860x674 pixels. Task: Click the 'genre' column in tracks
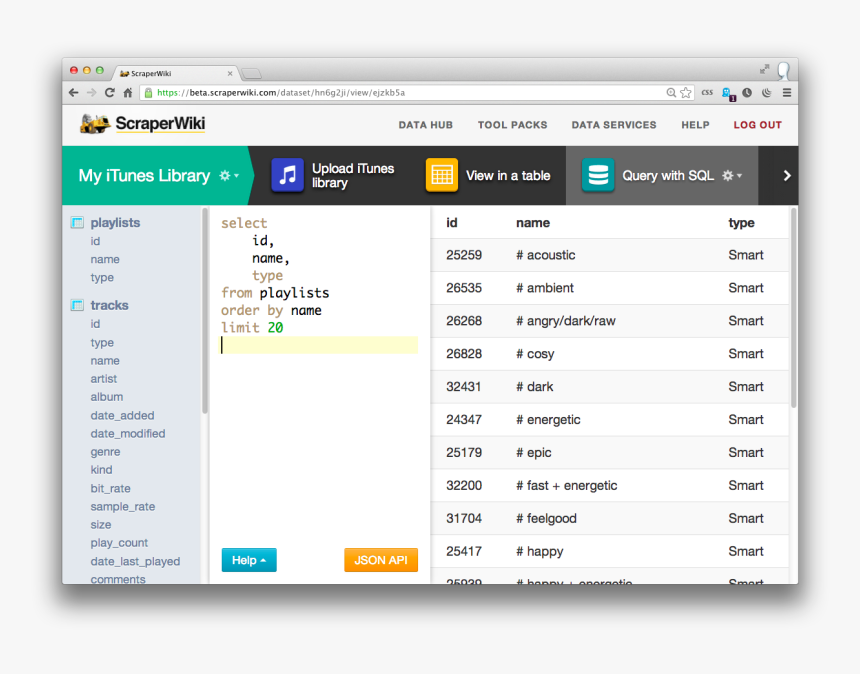[105, 452]
